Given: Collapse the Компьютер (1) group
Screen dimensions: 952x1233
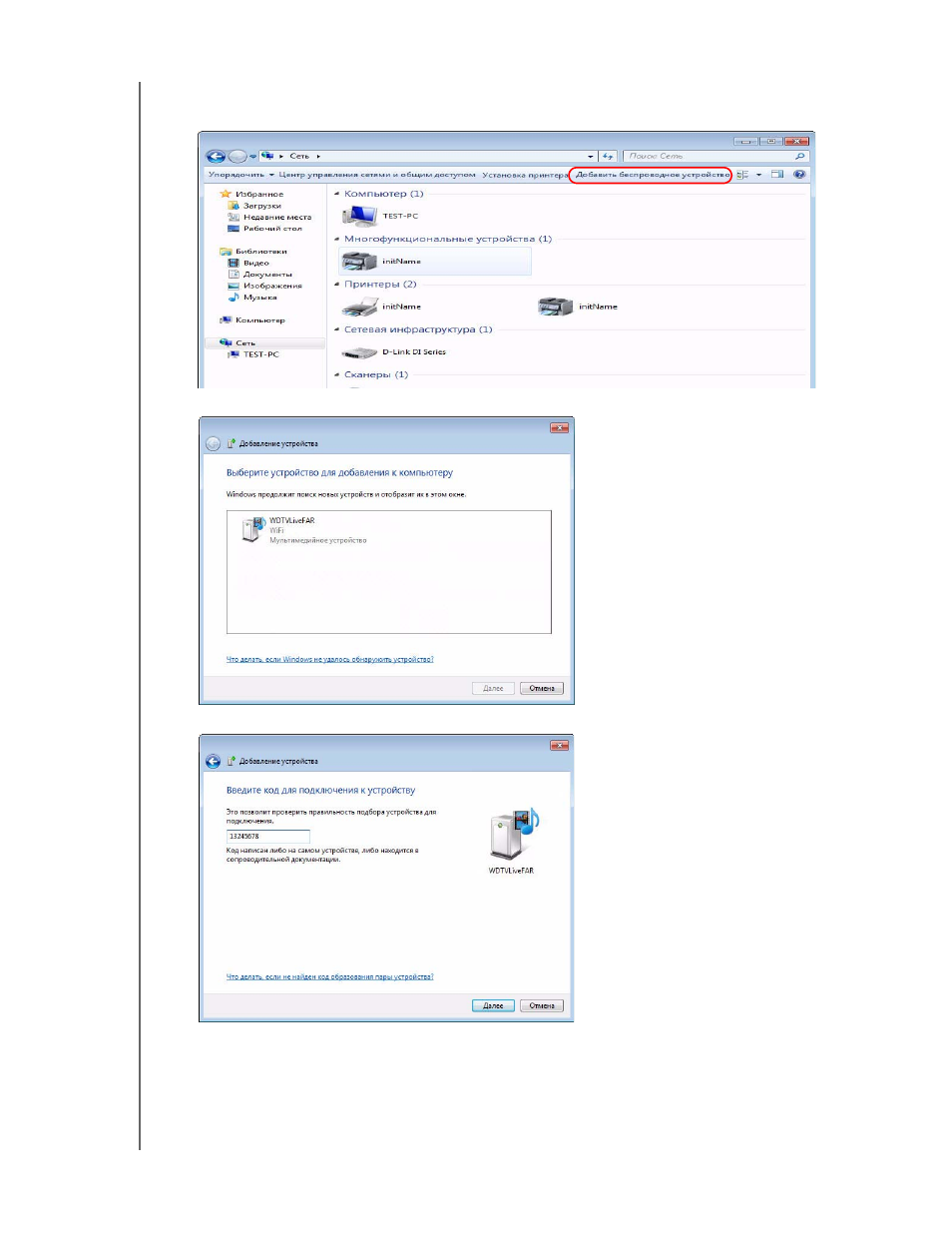Looking at the screenshot, I should (336, 194).
